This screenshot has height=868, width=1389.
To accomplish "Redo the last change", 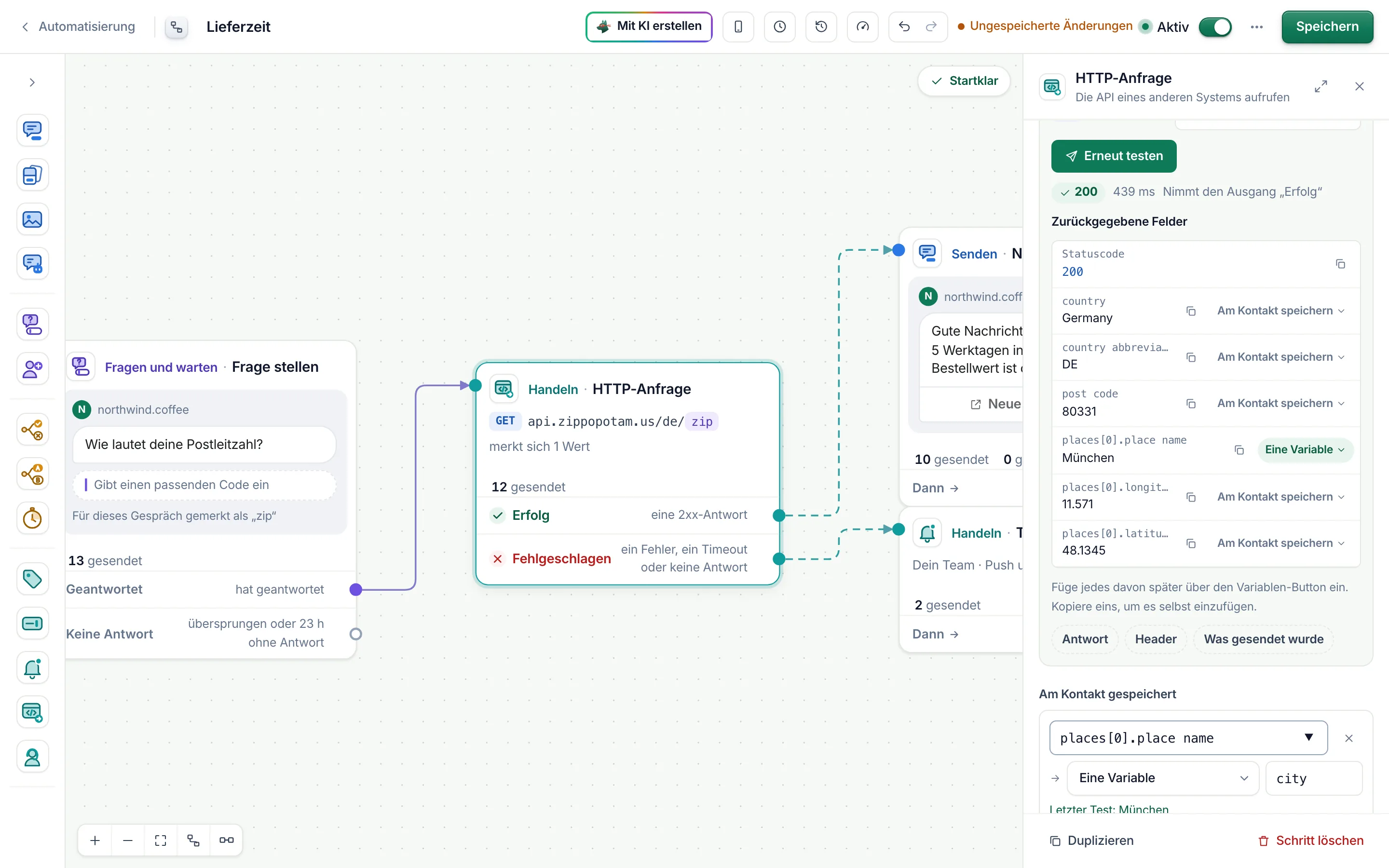I will coord(931,27).
